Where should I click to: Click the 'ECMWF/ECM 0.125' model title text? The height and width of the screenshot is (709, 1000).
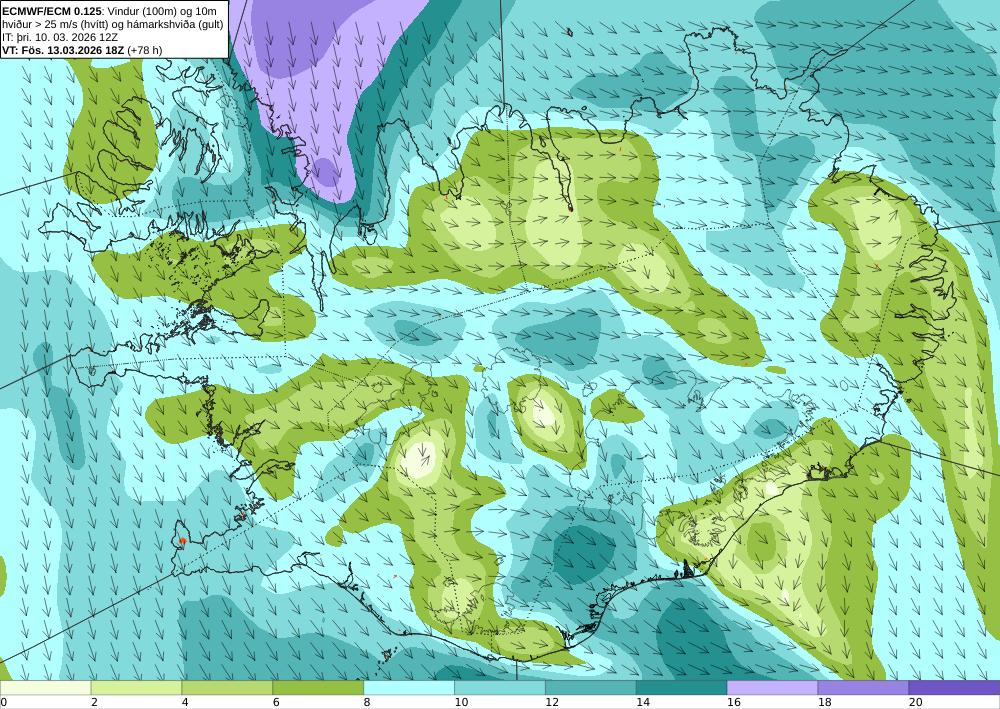pyautogui.click(x=51, y=11)
